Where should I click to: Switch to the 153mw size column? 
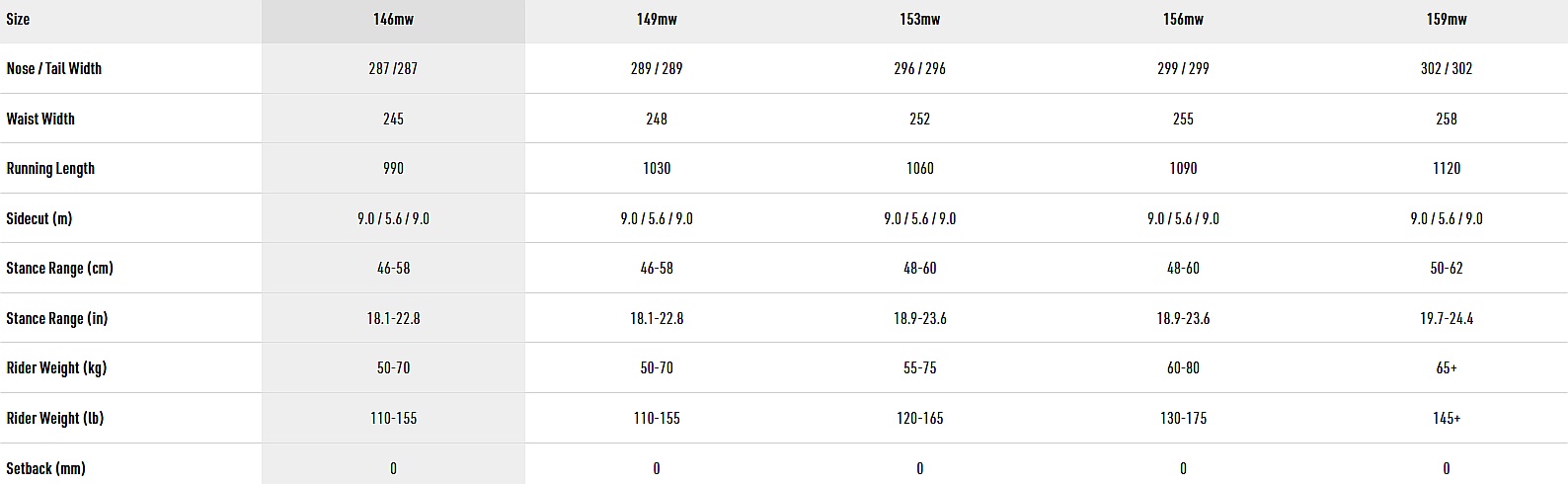pyautogui.click(x=919, y=20)
